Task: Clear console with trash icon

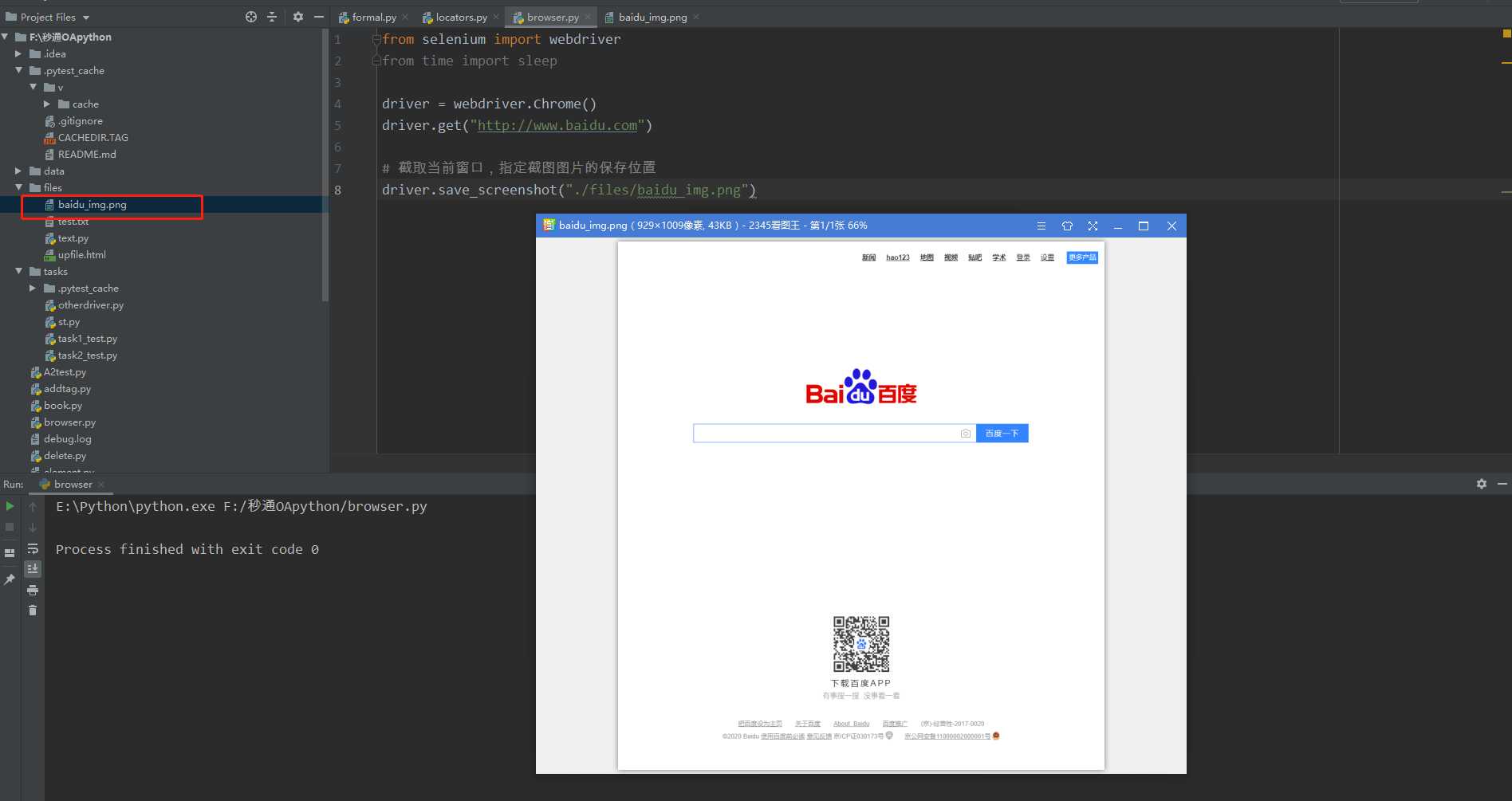Action: 33,611
